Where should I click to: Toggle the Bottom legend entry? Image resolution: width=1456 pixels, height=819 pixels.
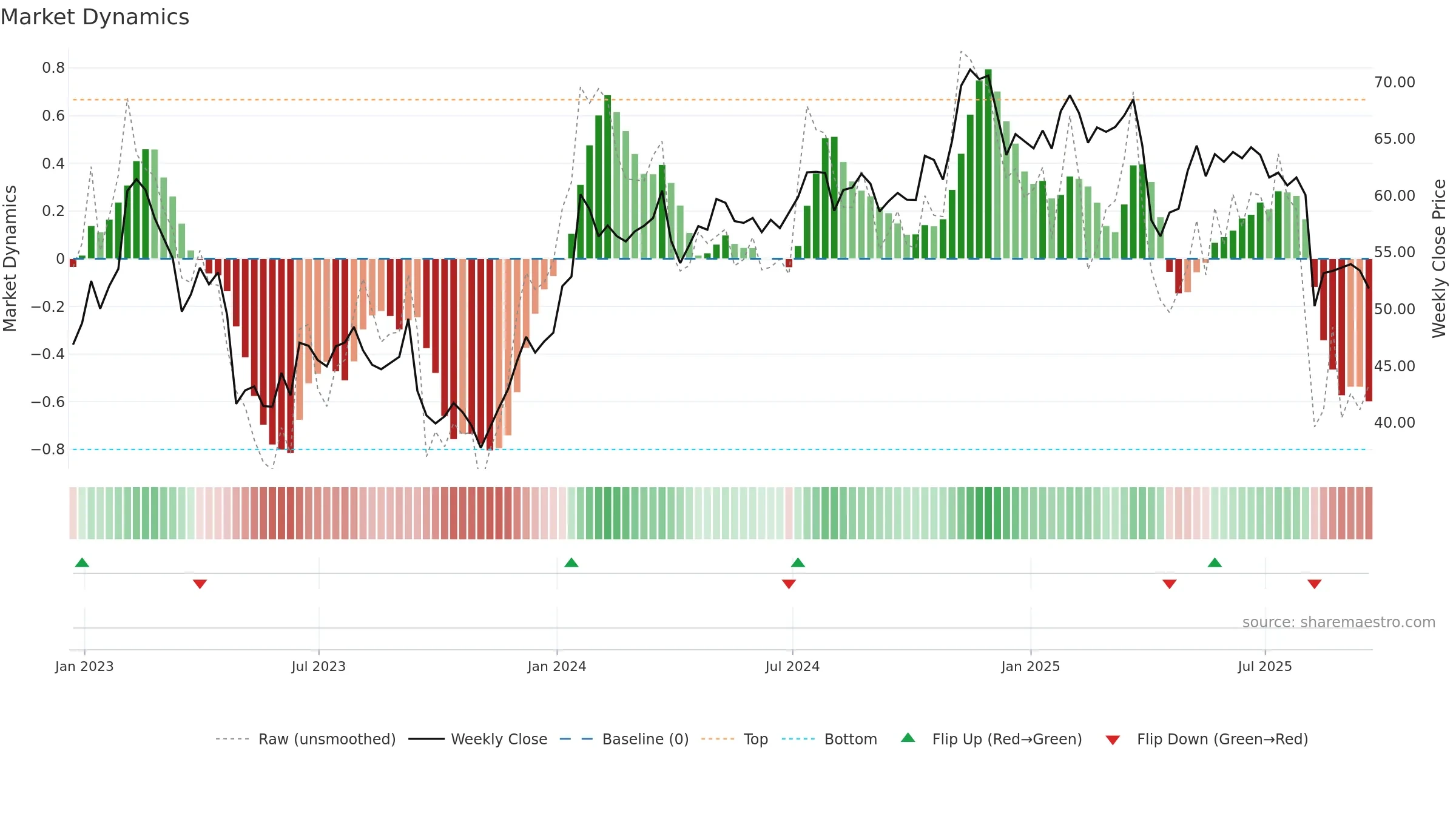click(829, 739)
